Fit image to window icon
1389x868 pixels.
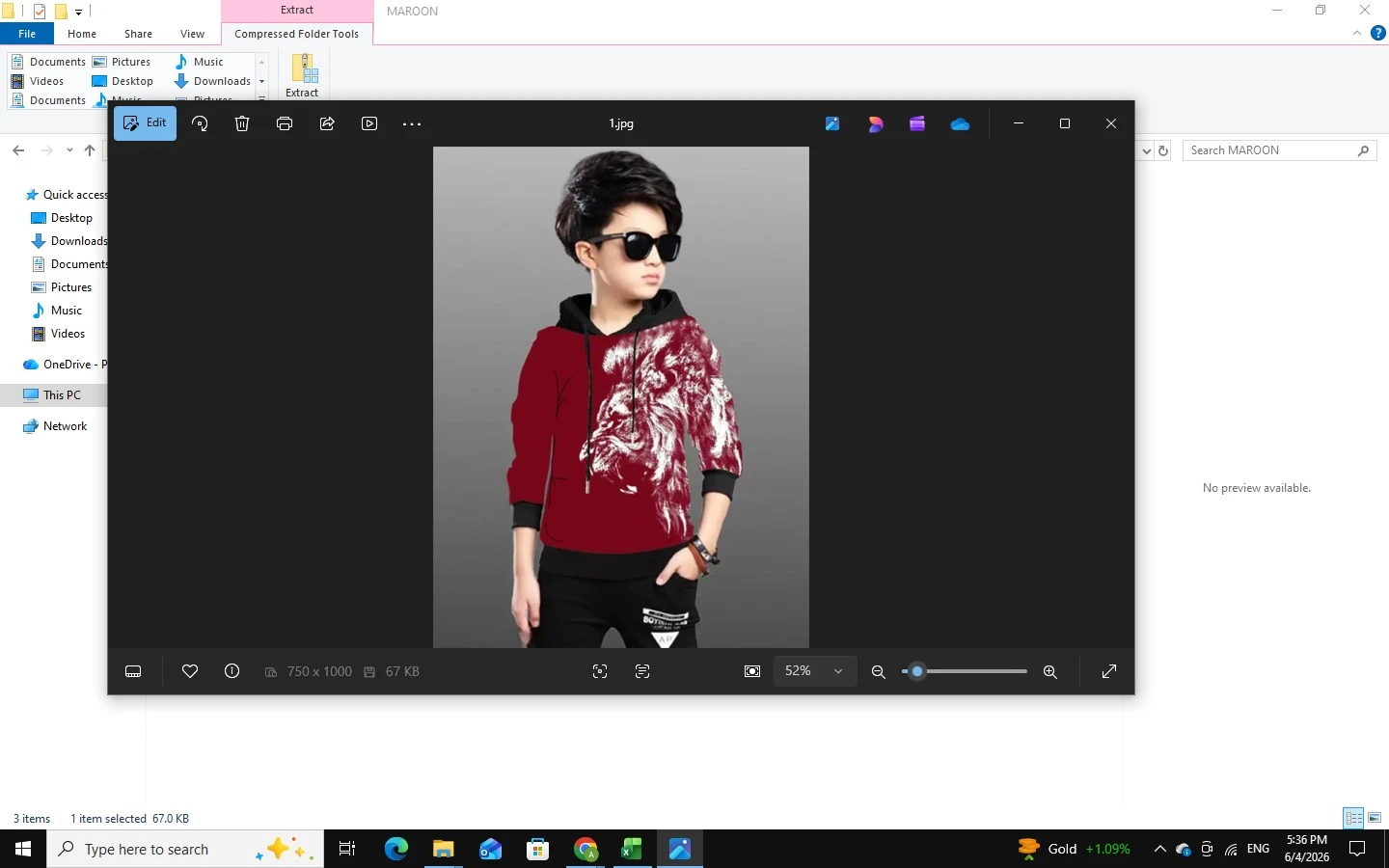pos(752,671)
